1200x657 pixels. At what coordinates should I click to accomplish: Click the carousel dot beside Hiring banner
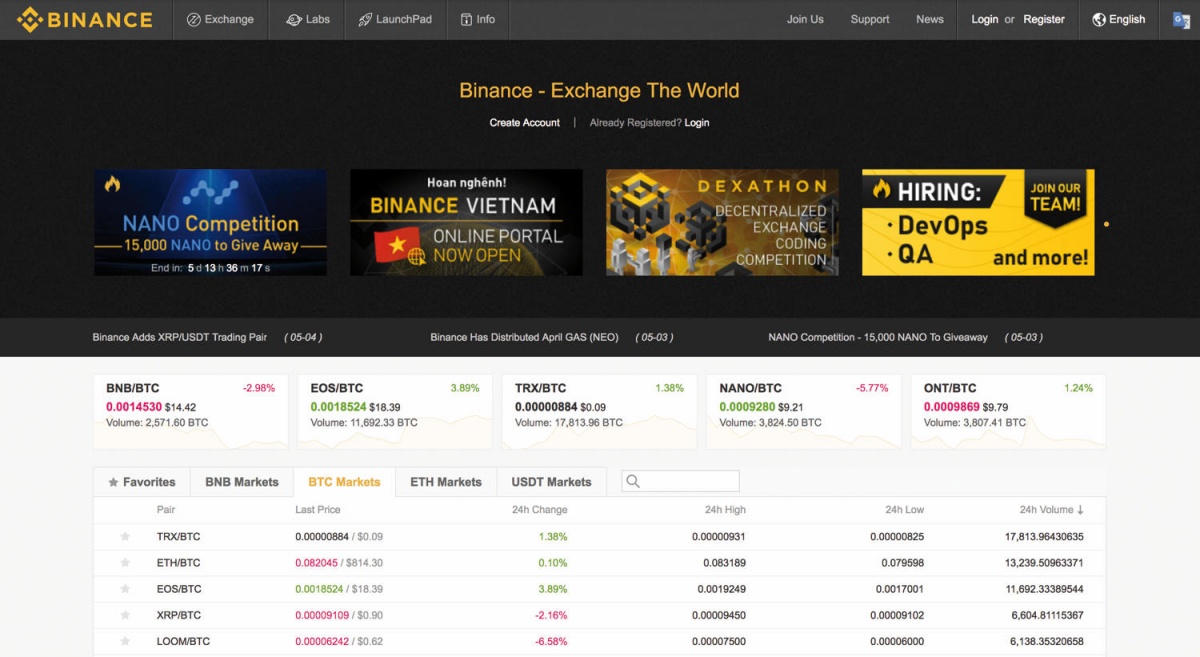[x=1106, y=224]
